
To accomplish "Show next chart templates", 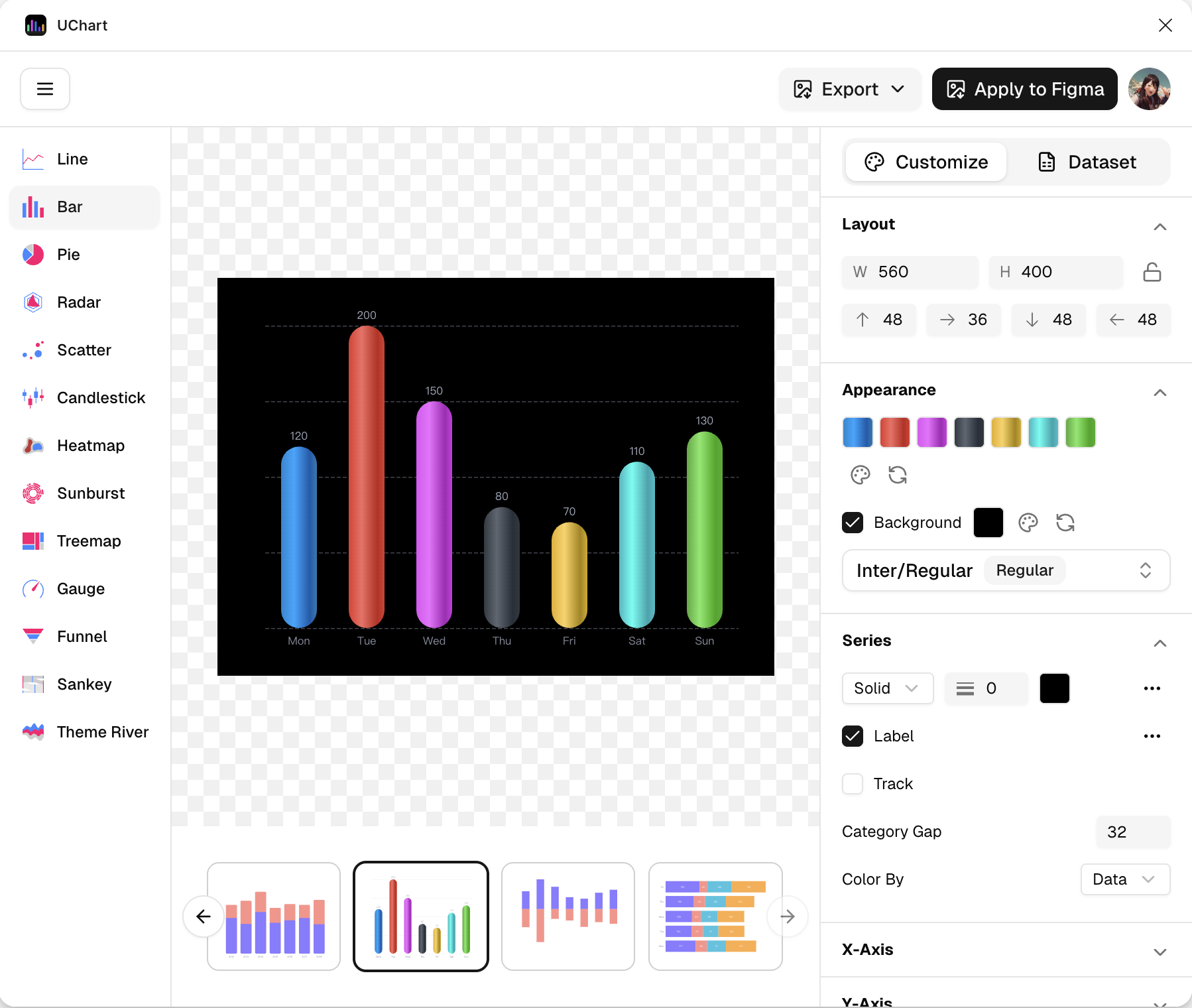I will [787, 916].
